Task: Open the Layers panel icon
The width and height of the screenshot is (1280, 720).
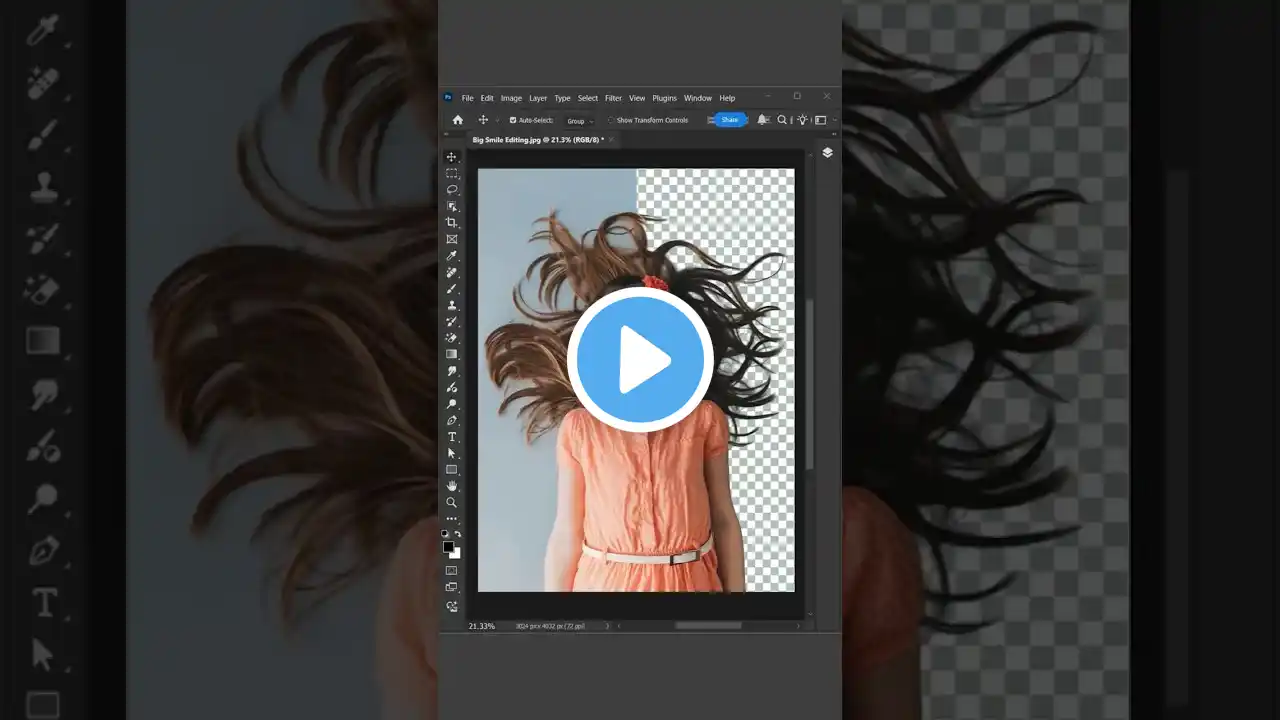Action: tap(827, 153)
